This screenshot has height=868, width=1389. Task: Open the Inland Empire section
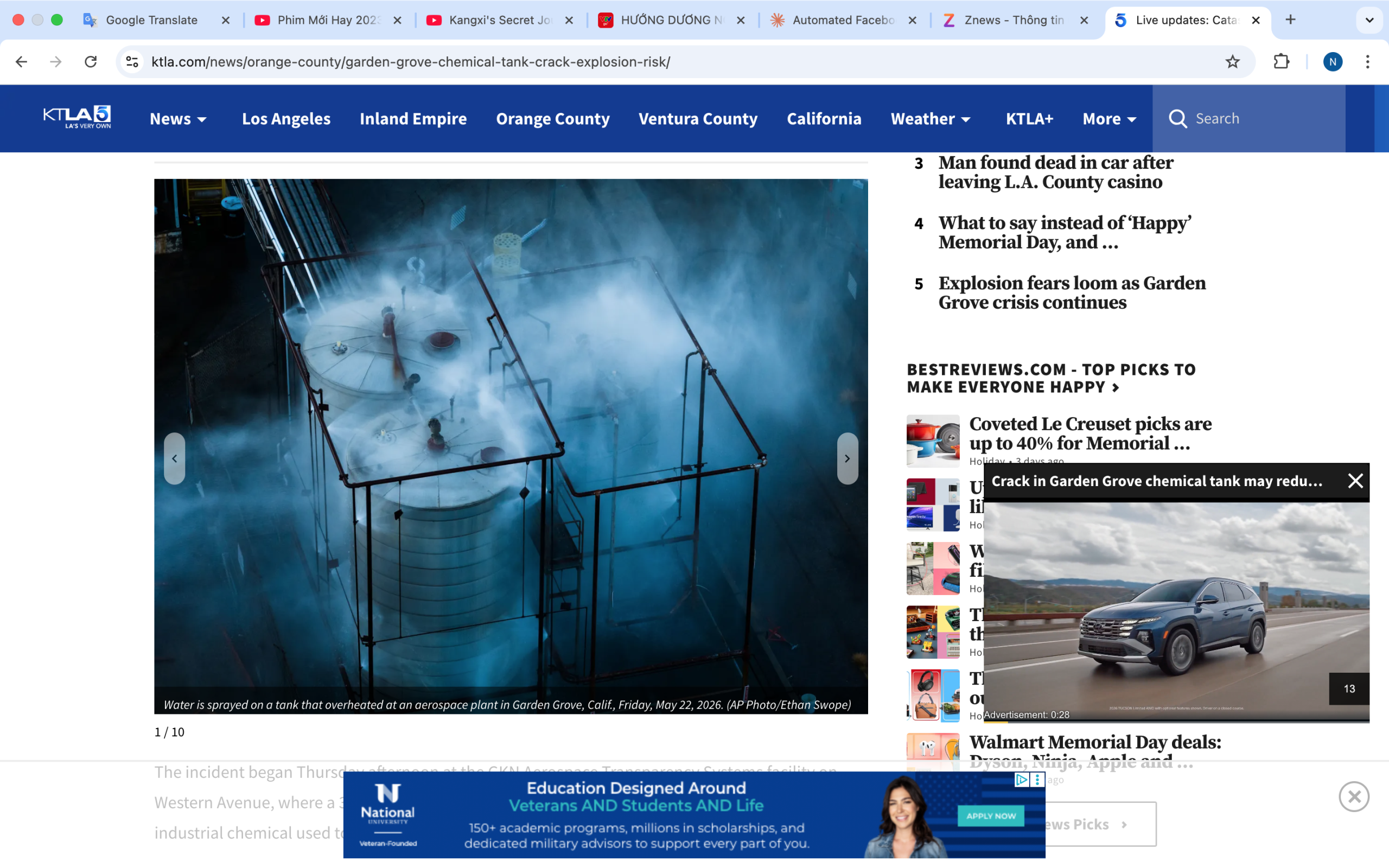click(x=413, y=119)
